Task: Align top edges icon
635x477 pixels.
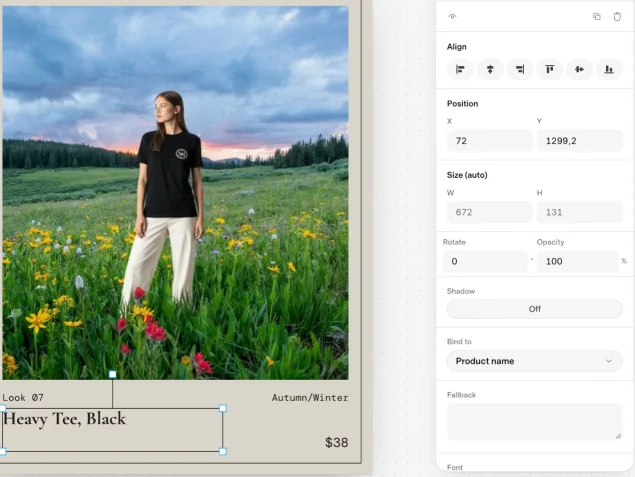Action: coord(550,69)
